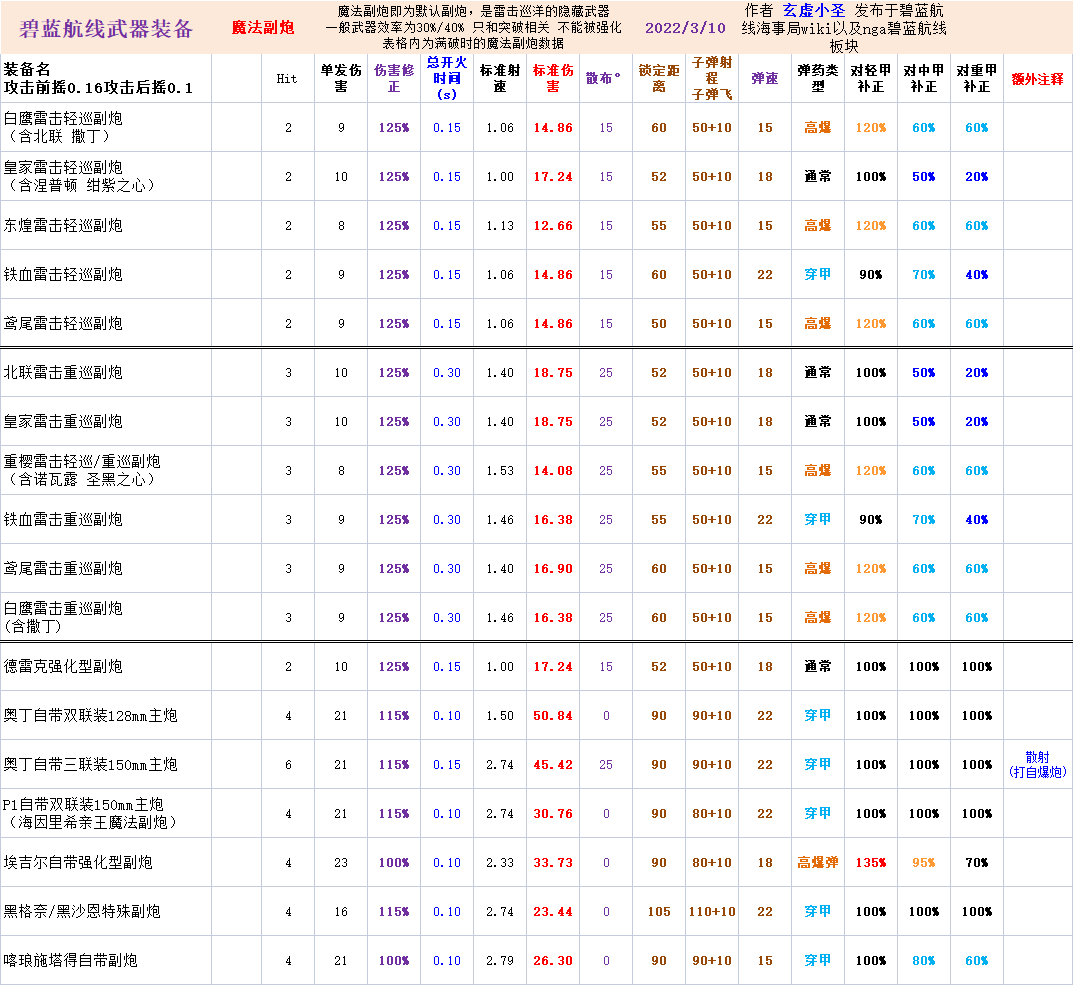
Task: Select the 锁定距离 column header
Action: coord(659,78)
